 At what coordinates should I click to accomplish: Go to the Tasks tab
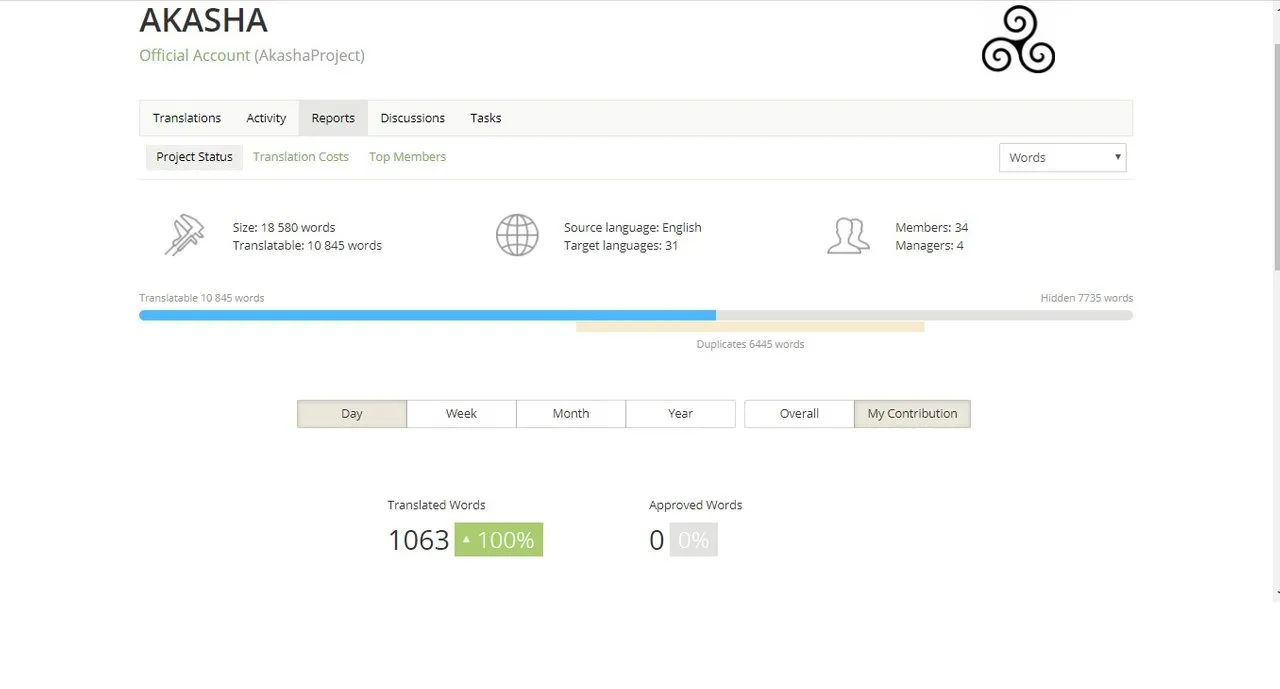486,118
